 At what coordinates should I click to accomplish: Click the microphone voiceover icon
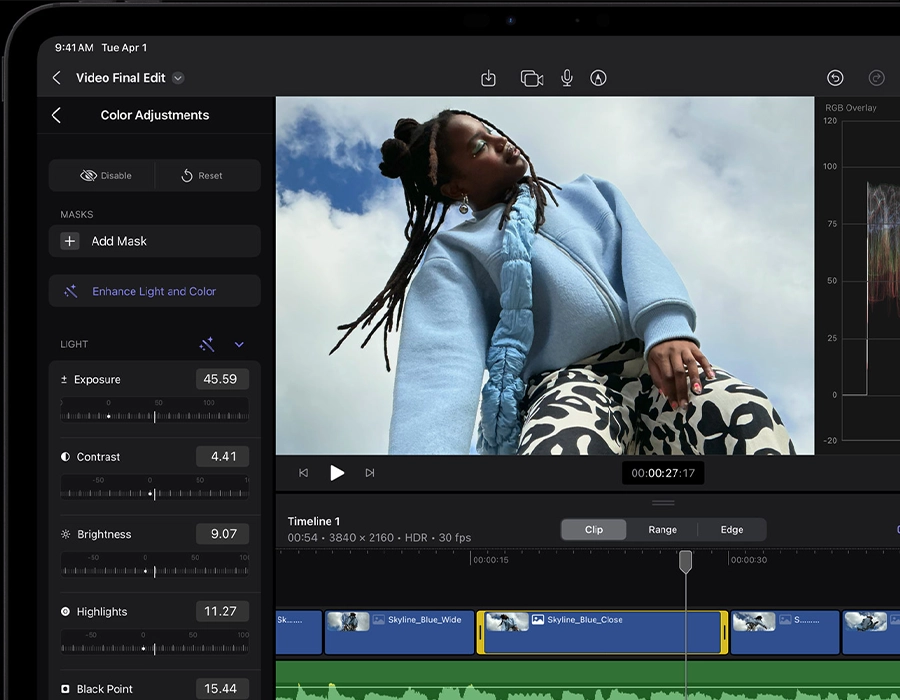566,78
